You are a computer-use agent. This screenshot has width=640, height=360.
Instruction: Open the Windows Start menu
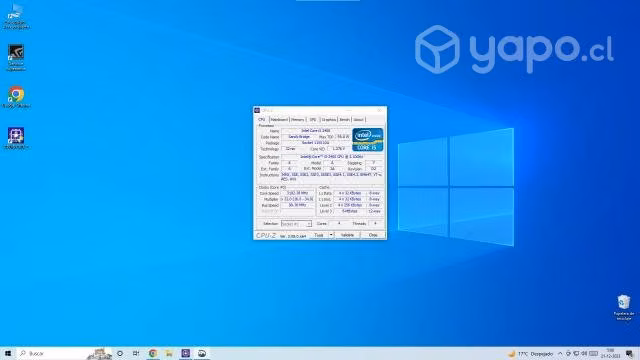coord(8,353)
